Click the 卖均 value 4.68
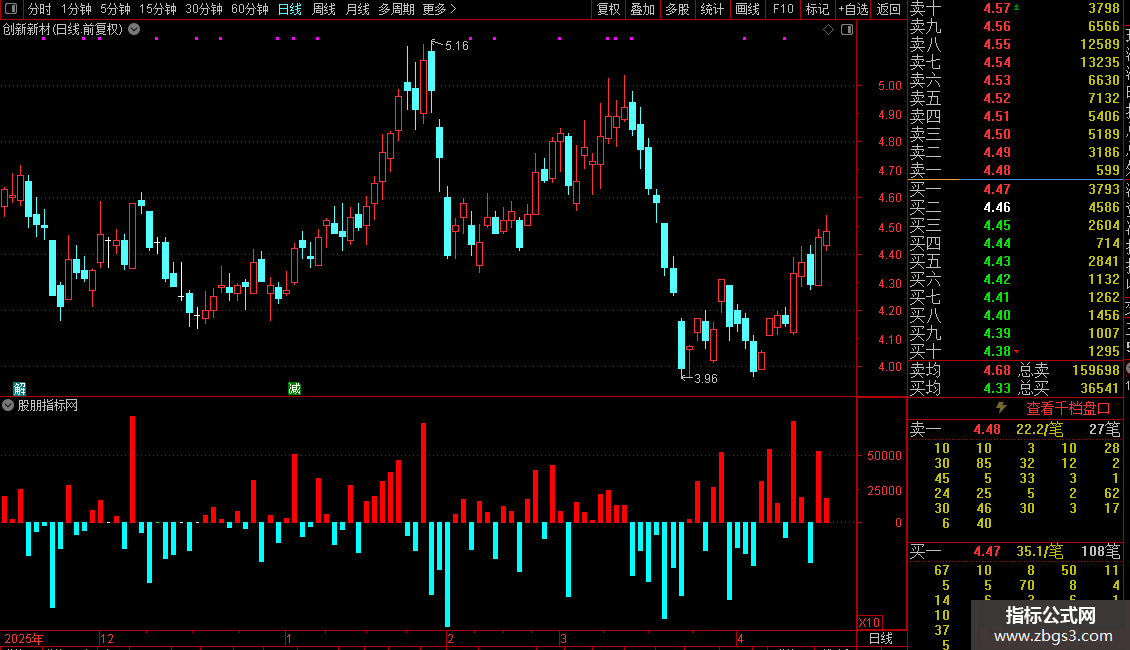This screenshot has height=650, width=1130. 997,370
